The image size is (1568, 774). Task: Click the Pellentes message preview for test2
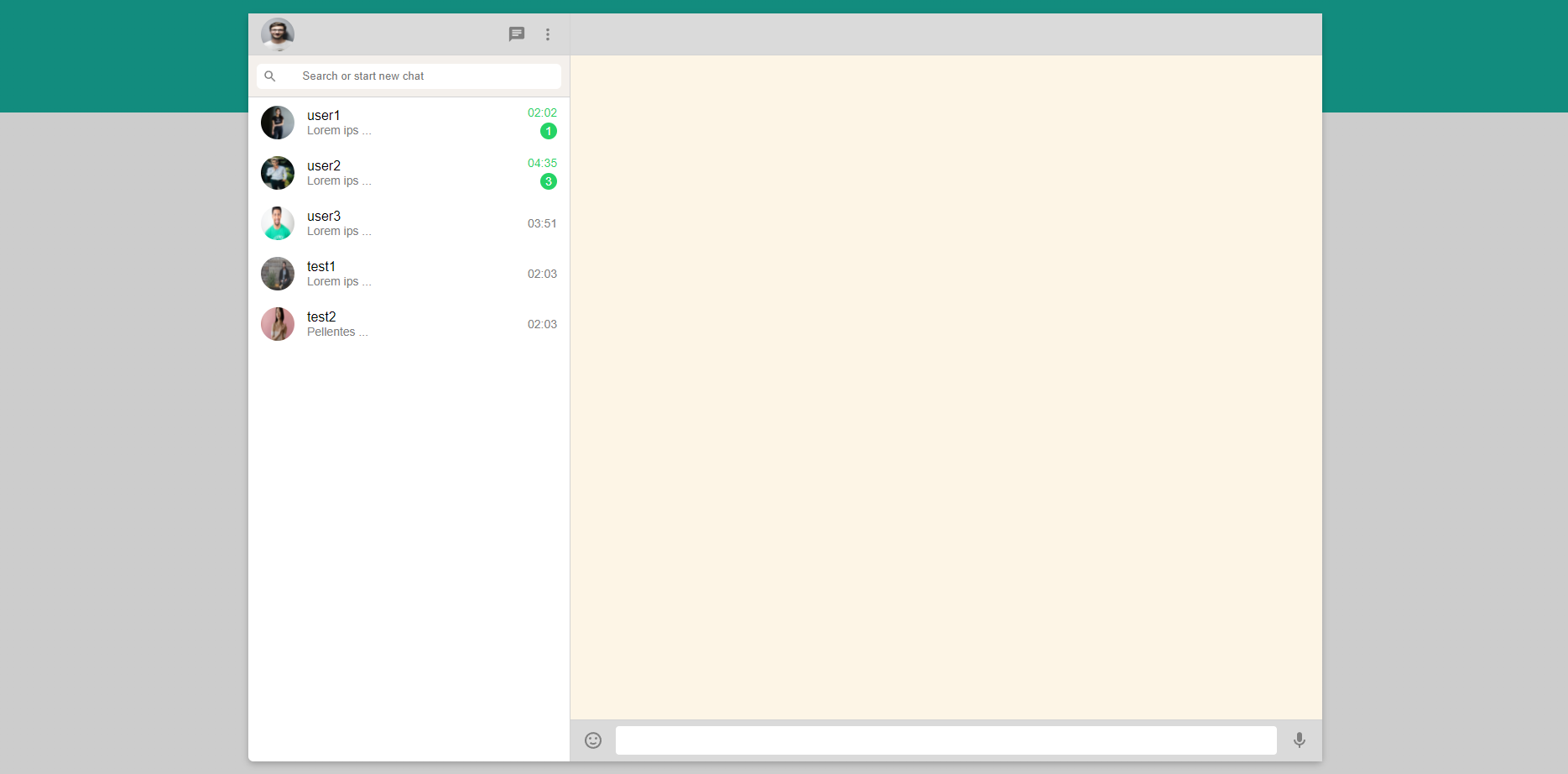pos(336,332)
